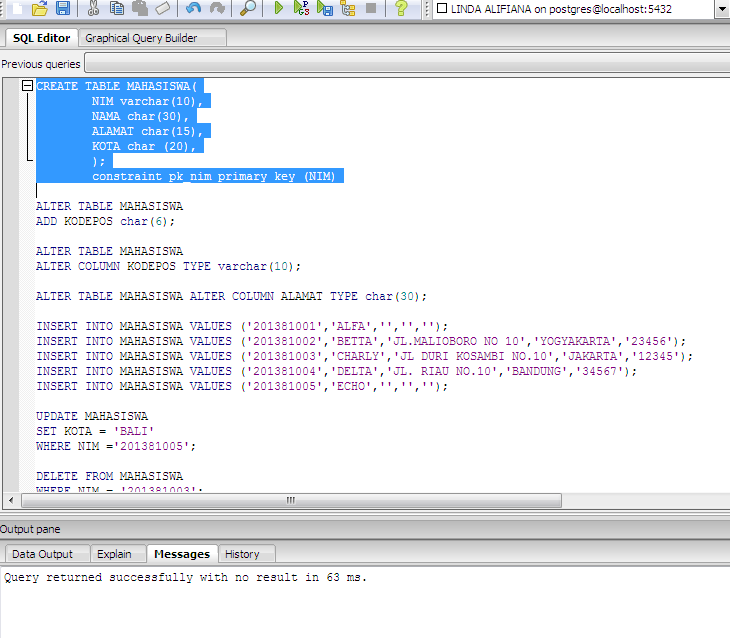The height and width of the screenshot is (638, 730).
Task: Click the 'ADD KODEPOS char(6);' line
Action: click(105, 221)
